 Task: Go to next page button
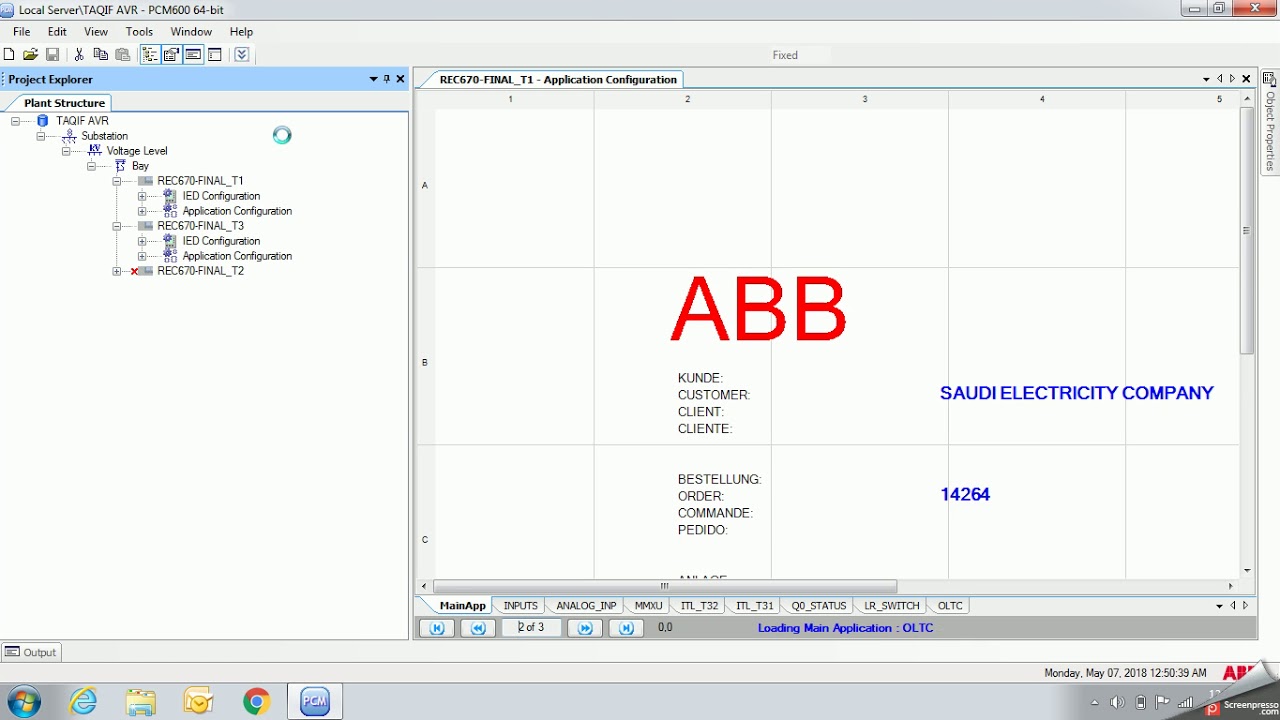[585, 628]
